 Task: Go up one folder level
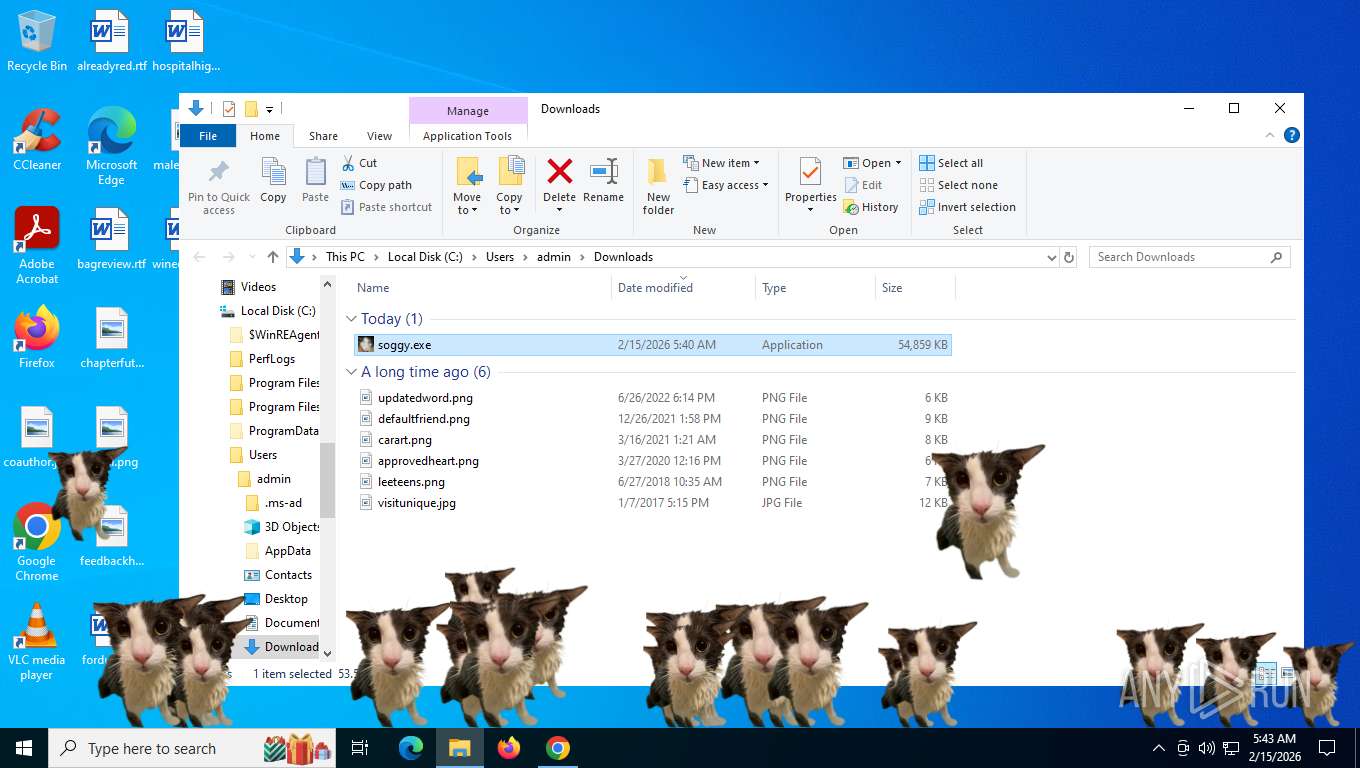[272, 257]
